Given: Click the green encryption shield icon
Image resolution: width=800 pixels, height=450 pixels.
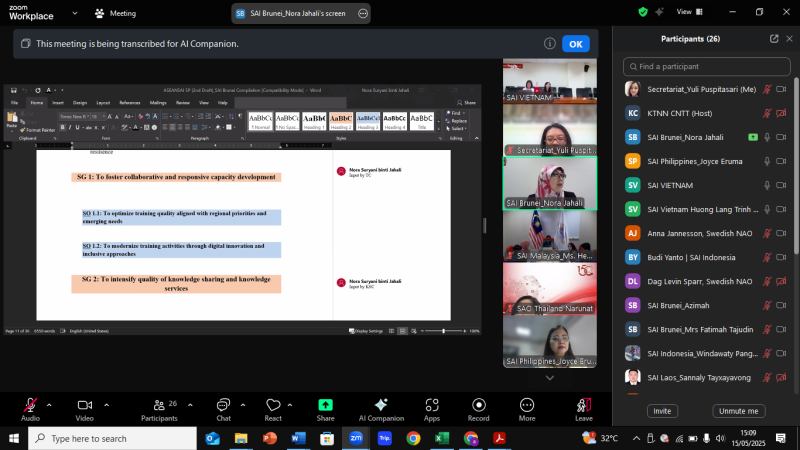Looking at the screenshot, I should [643, 12].
